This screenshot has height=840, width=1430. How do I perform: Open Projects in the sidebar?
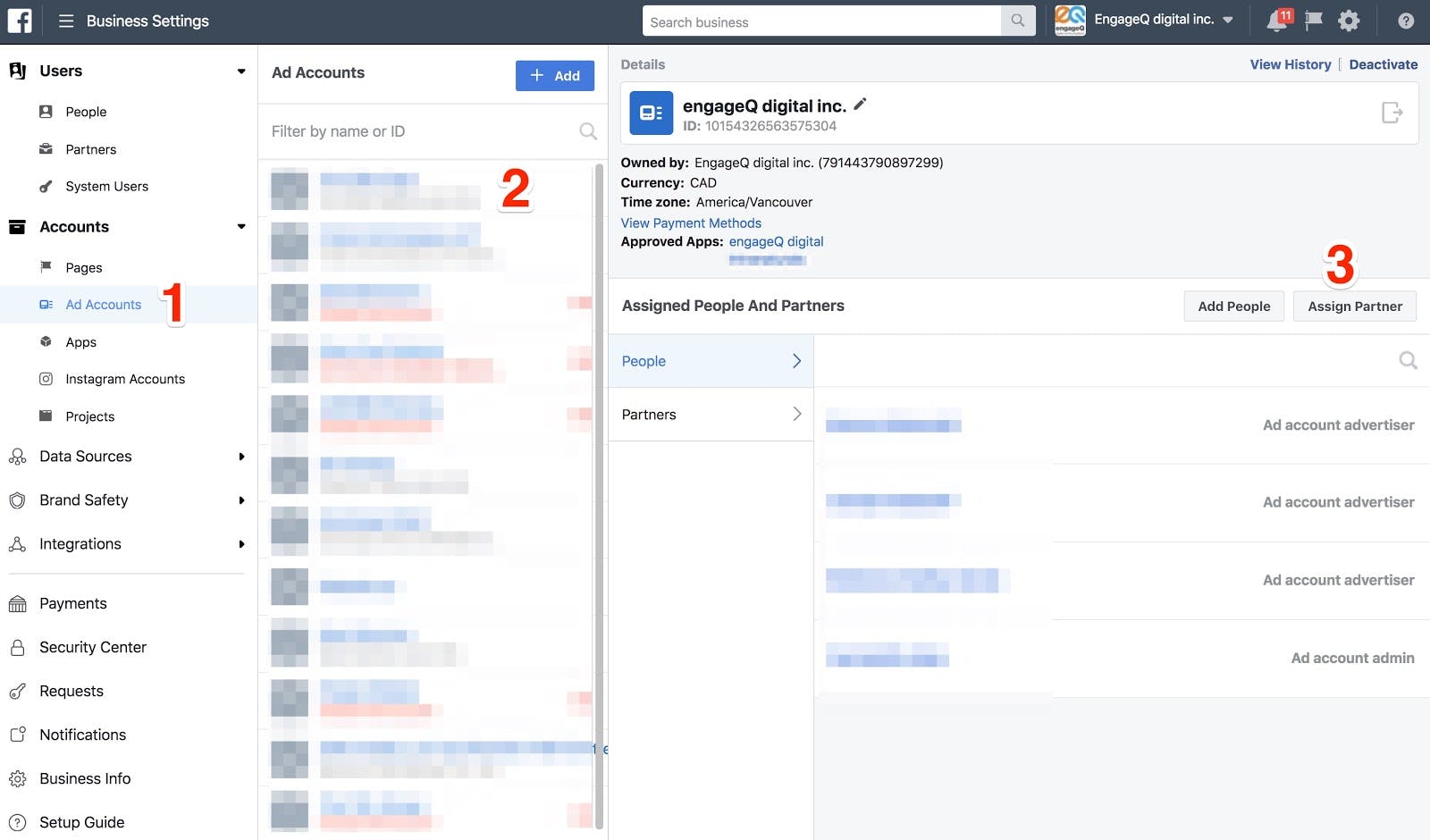coord(89,416)
